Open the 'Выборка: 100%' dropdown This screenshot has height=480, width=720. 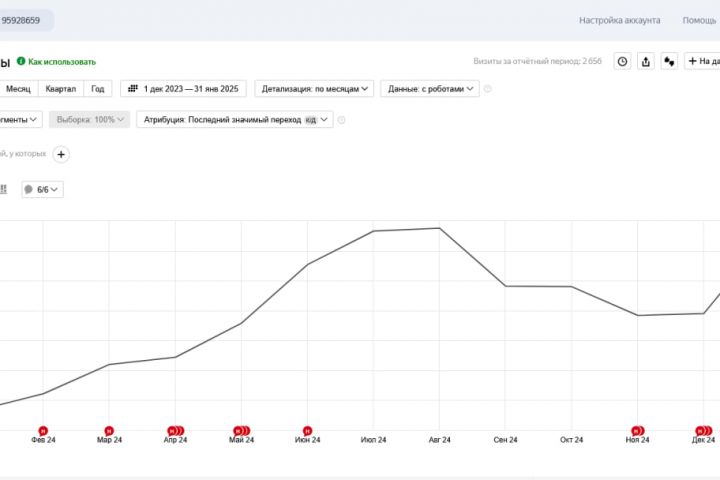click(x=90, y=119)
